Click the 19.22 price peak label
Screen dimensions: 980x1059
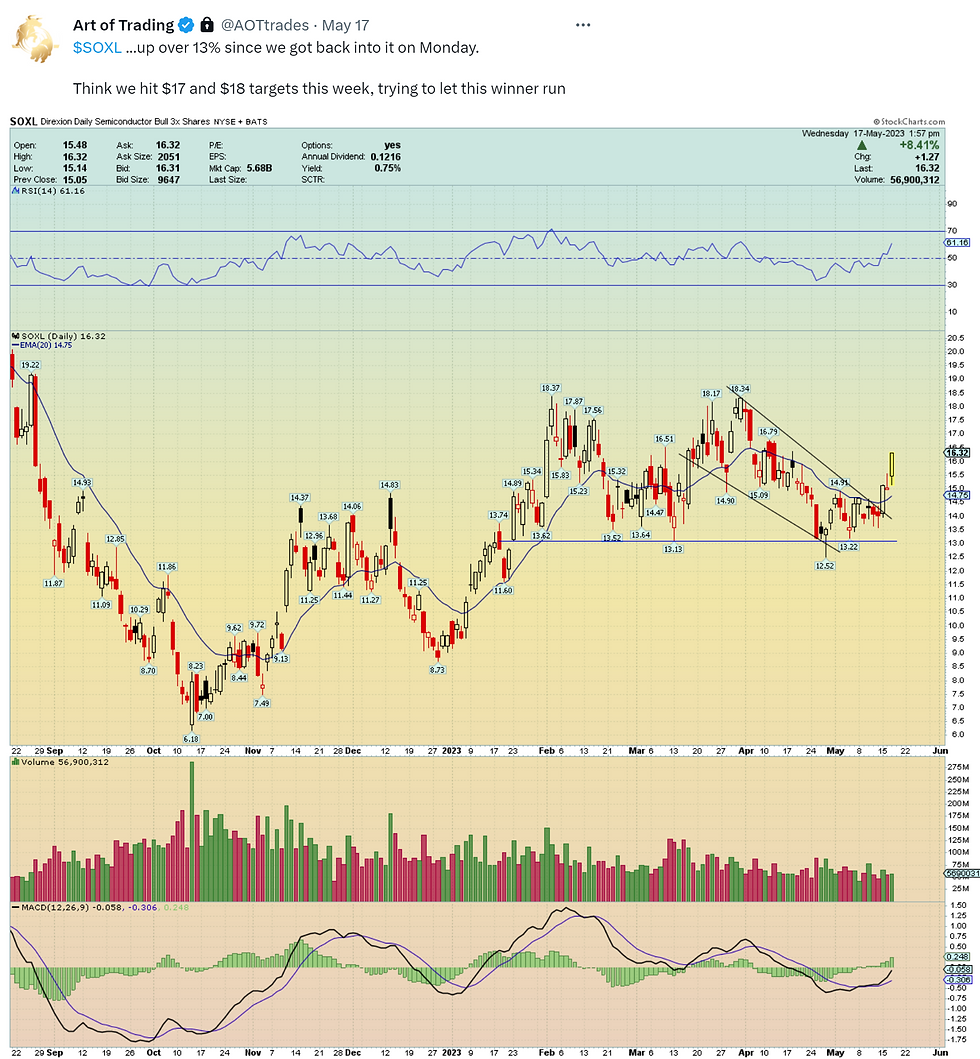tap(30, 365)
